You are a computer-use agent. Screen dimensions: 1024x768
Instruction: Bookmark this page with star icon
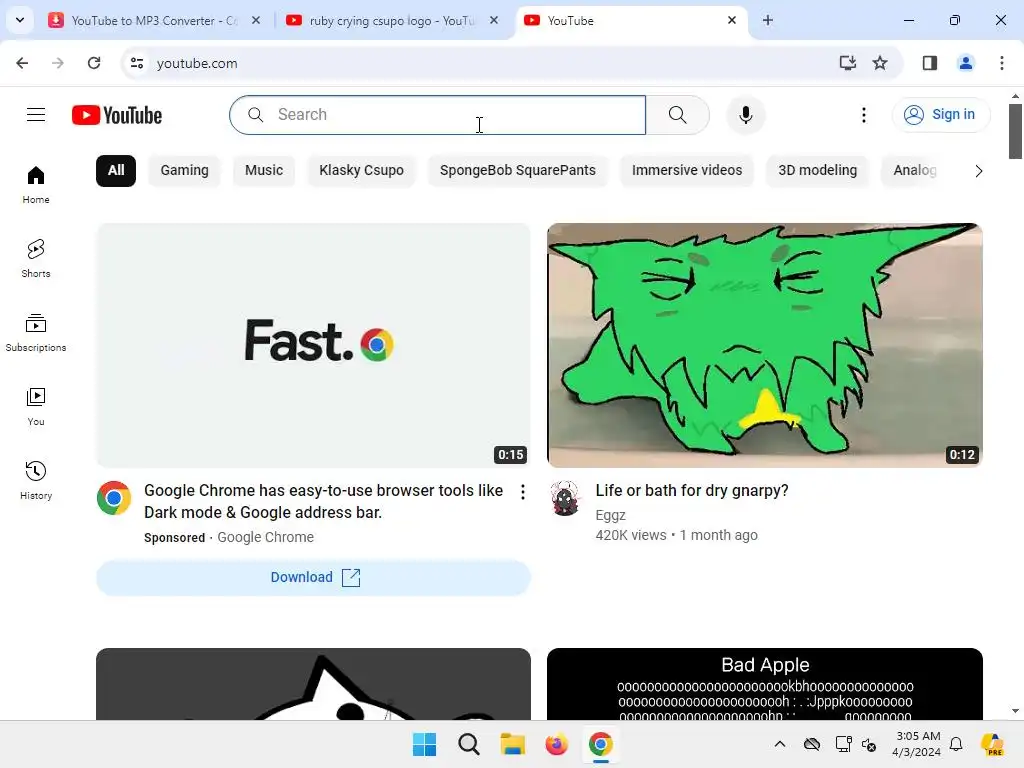880,63
